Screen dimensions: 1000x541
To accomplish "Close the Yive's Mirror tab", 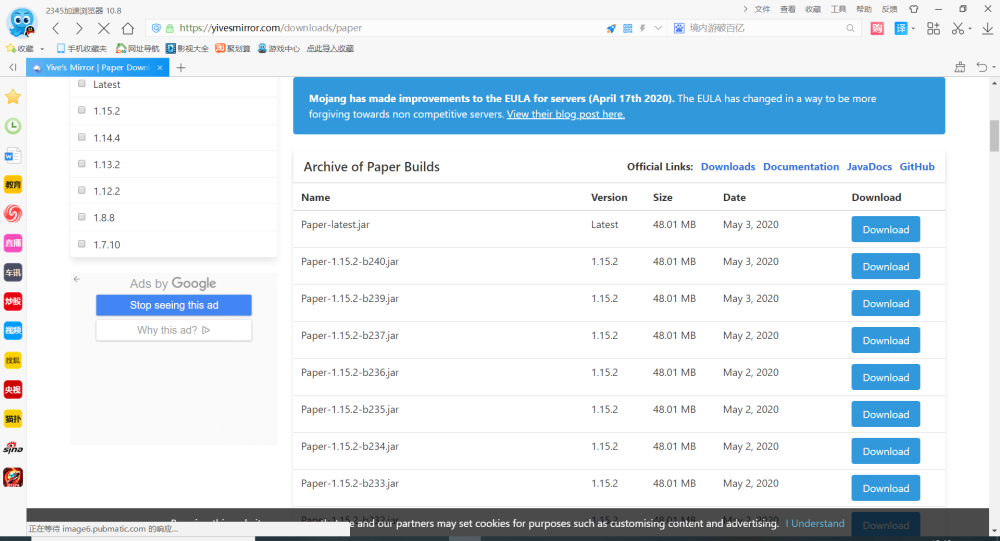I will pyautogui.click(x=160, y=68).
